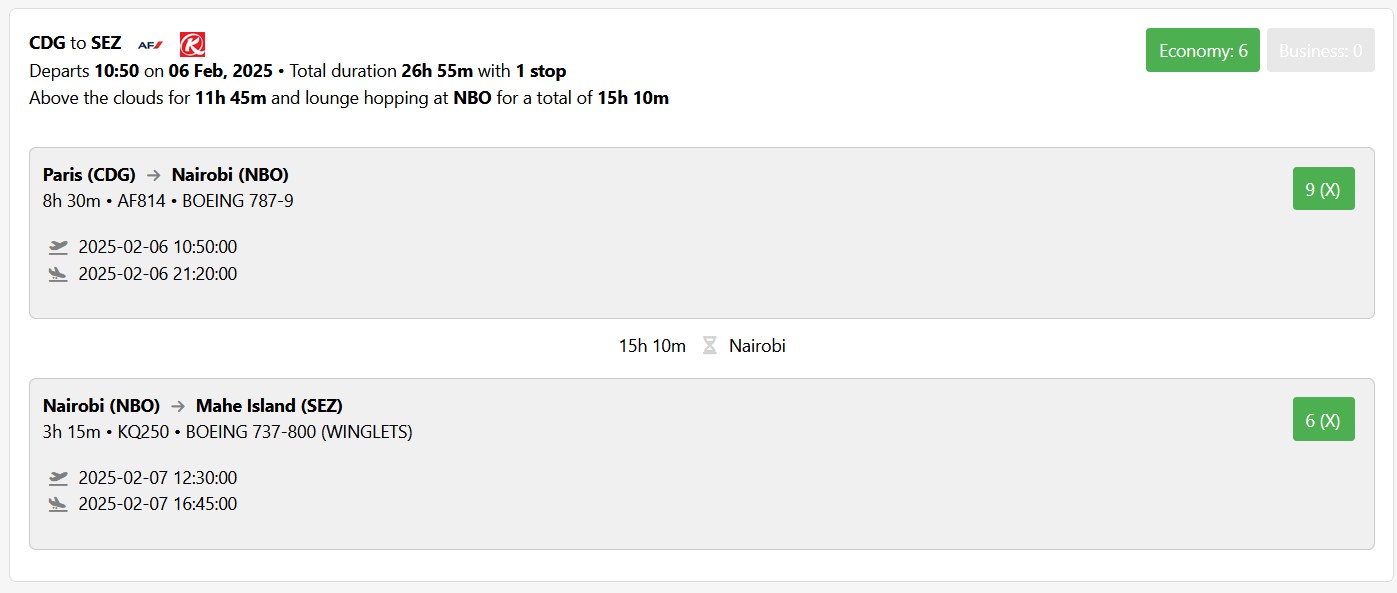This screenshot has height=593, width=1397.
Task: Click takeoff icon for KQ250 segment
Action: (58, 478)
